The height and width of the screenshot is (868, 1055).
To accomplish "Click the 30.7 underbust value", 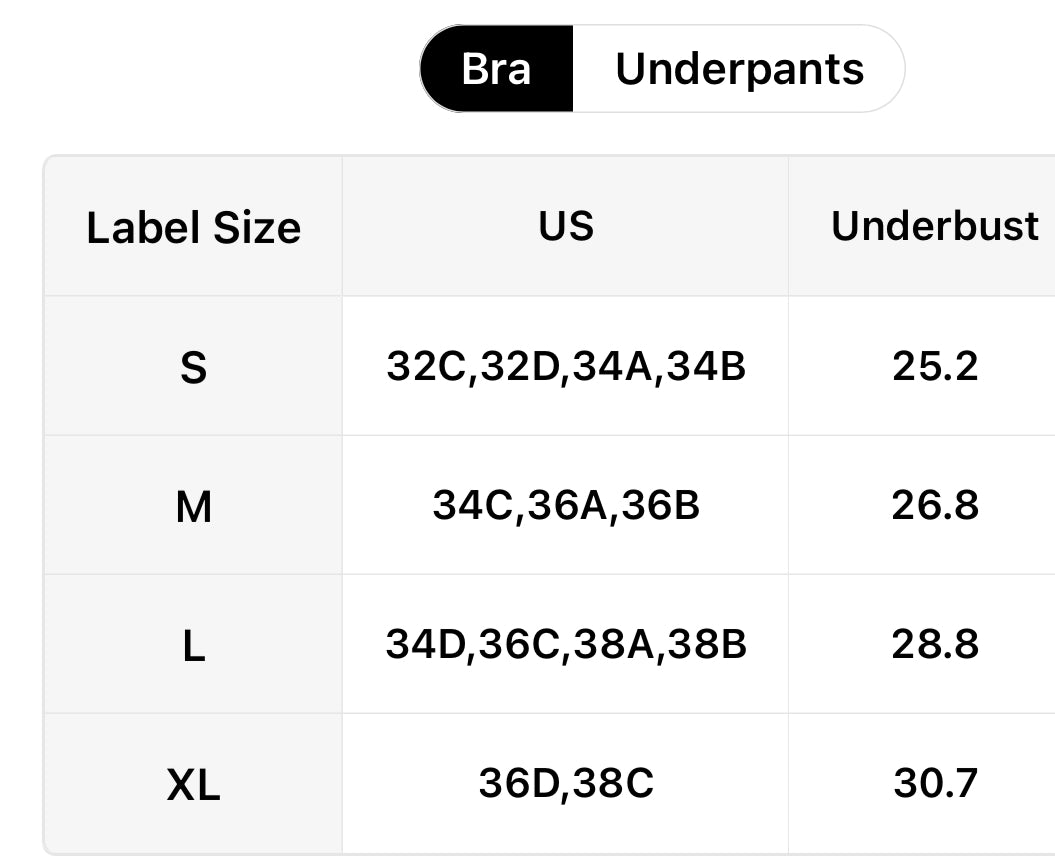I will click(x=934, y=783).
